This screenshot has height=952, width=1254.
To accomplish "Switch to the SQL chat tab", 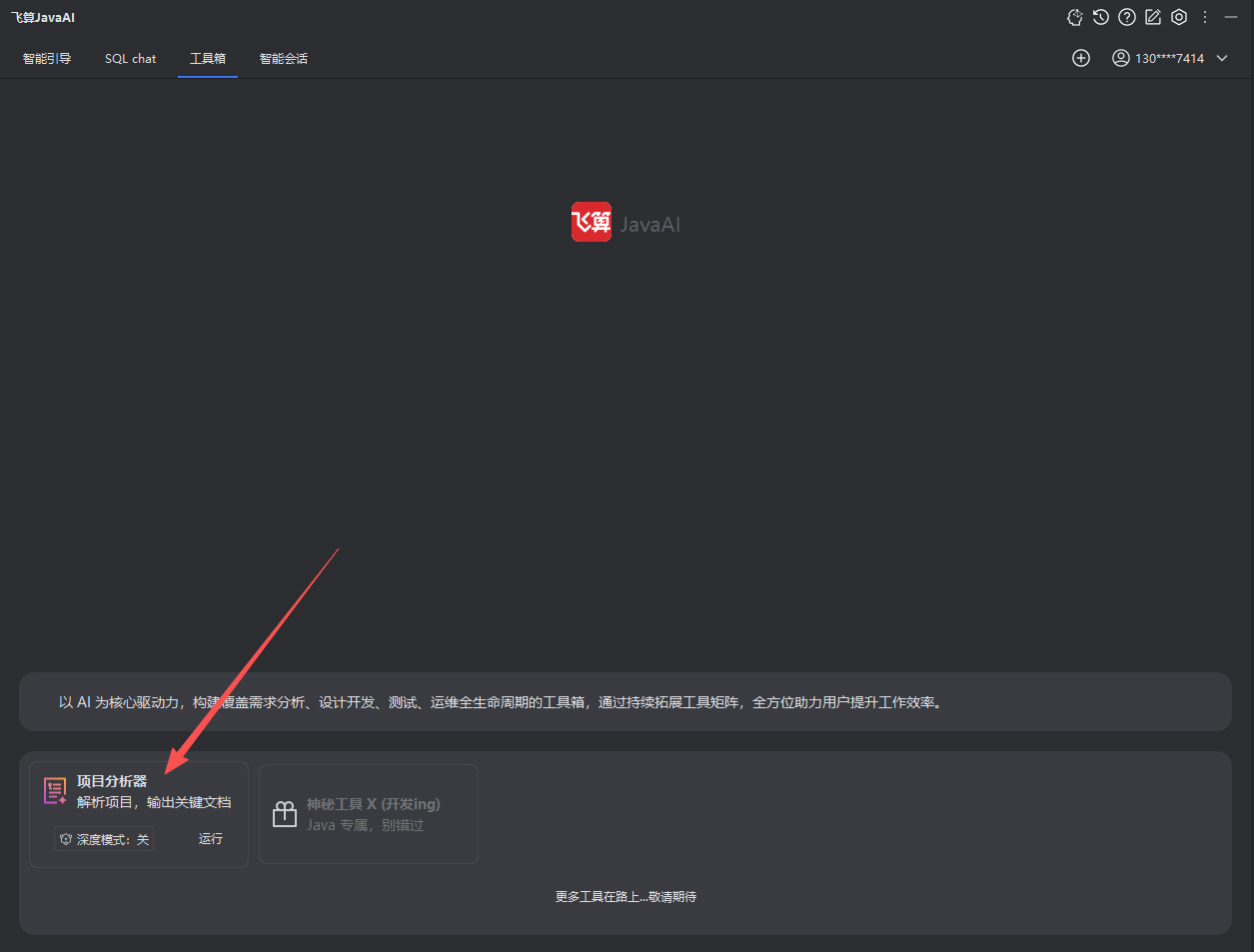I will pyautogui.click(x=131, y=59).
